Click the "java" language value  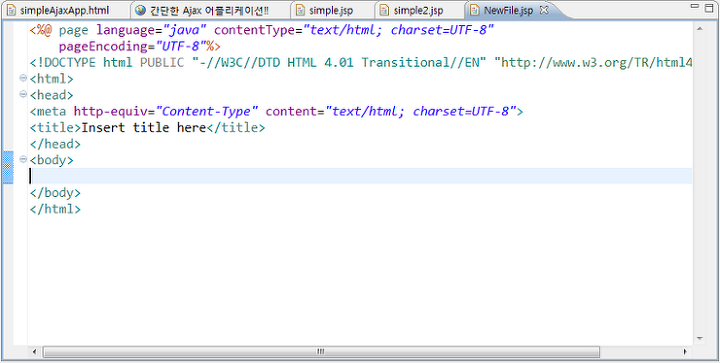[185, 31]
